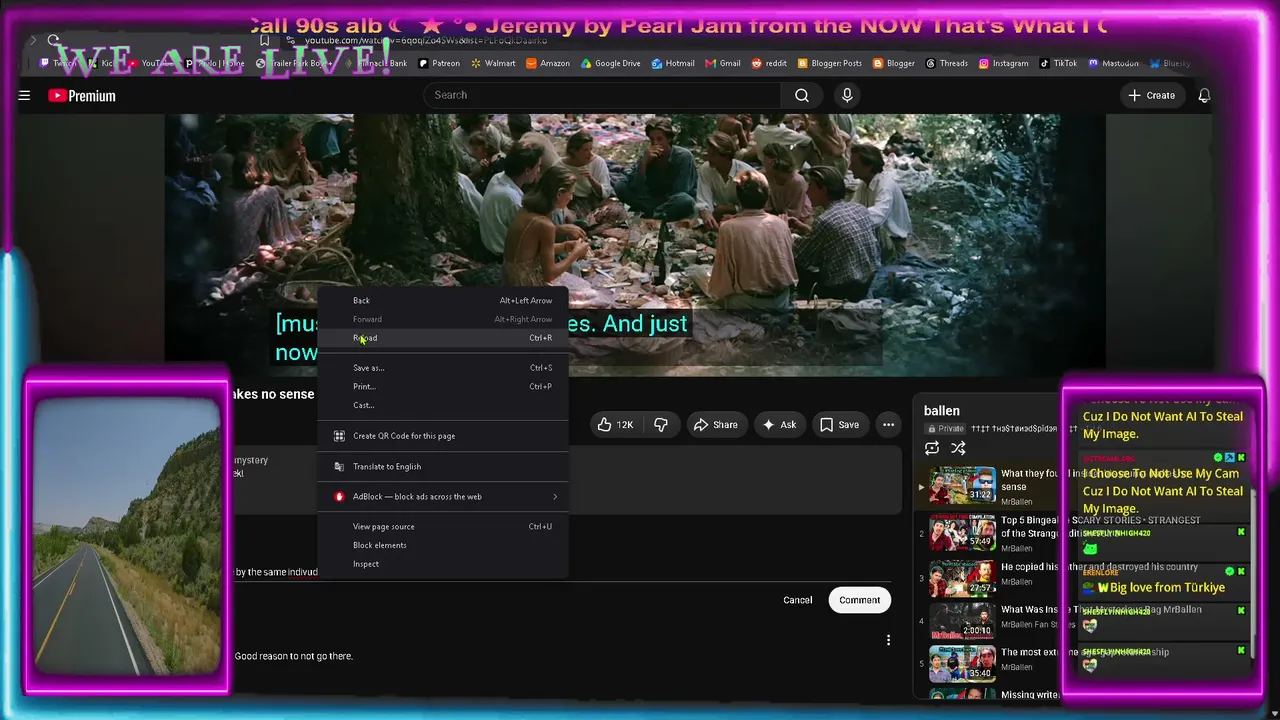
Task: Open the Private playlist privacy badge
Action: point(945,428)
